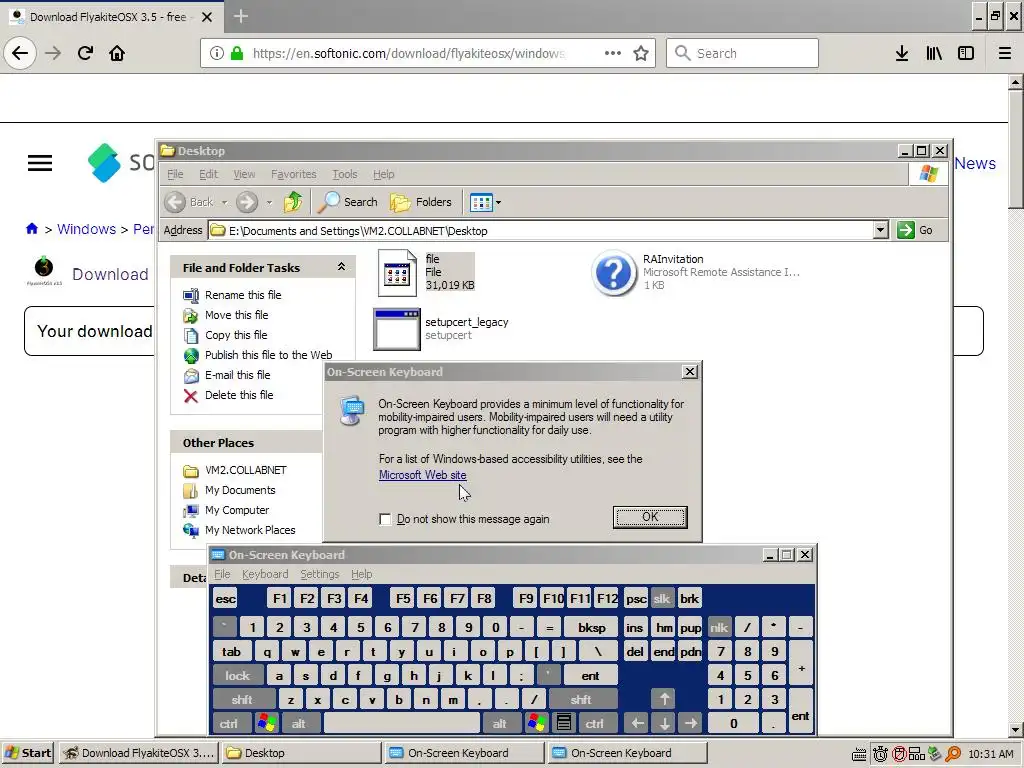Click Explorer Search toolbar button
This screenshot has width=1024, height=768.
pyautogui.click(x=347, y=202)
